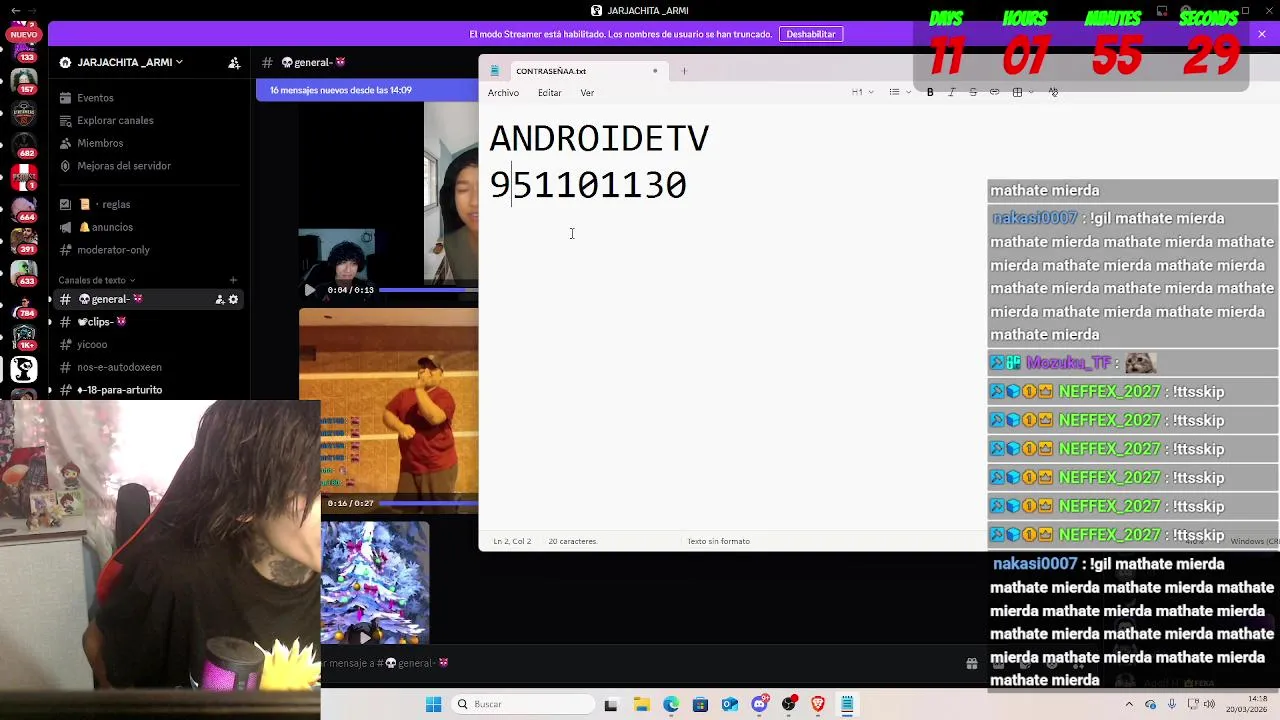1280x720 pixels.
Task: Click the Christmas tree video thumbnail
Action: [375, 583]
